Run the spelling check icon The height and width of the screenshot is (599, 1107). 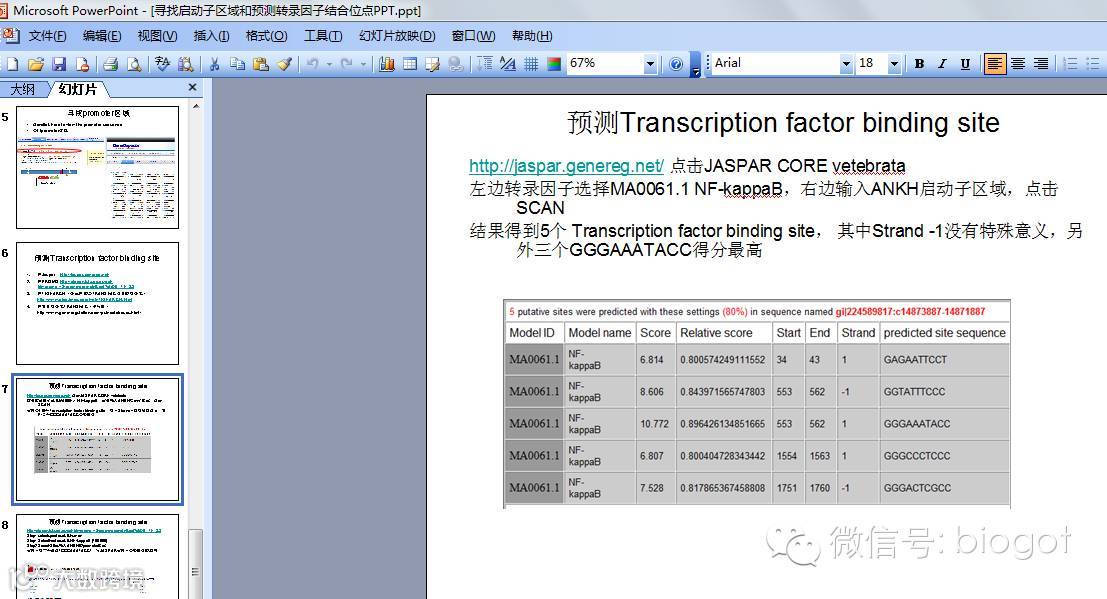click(162, 64)
